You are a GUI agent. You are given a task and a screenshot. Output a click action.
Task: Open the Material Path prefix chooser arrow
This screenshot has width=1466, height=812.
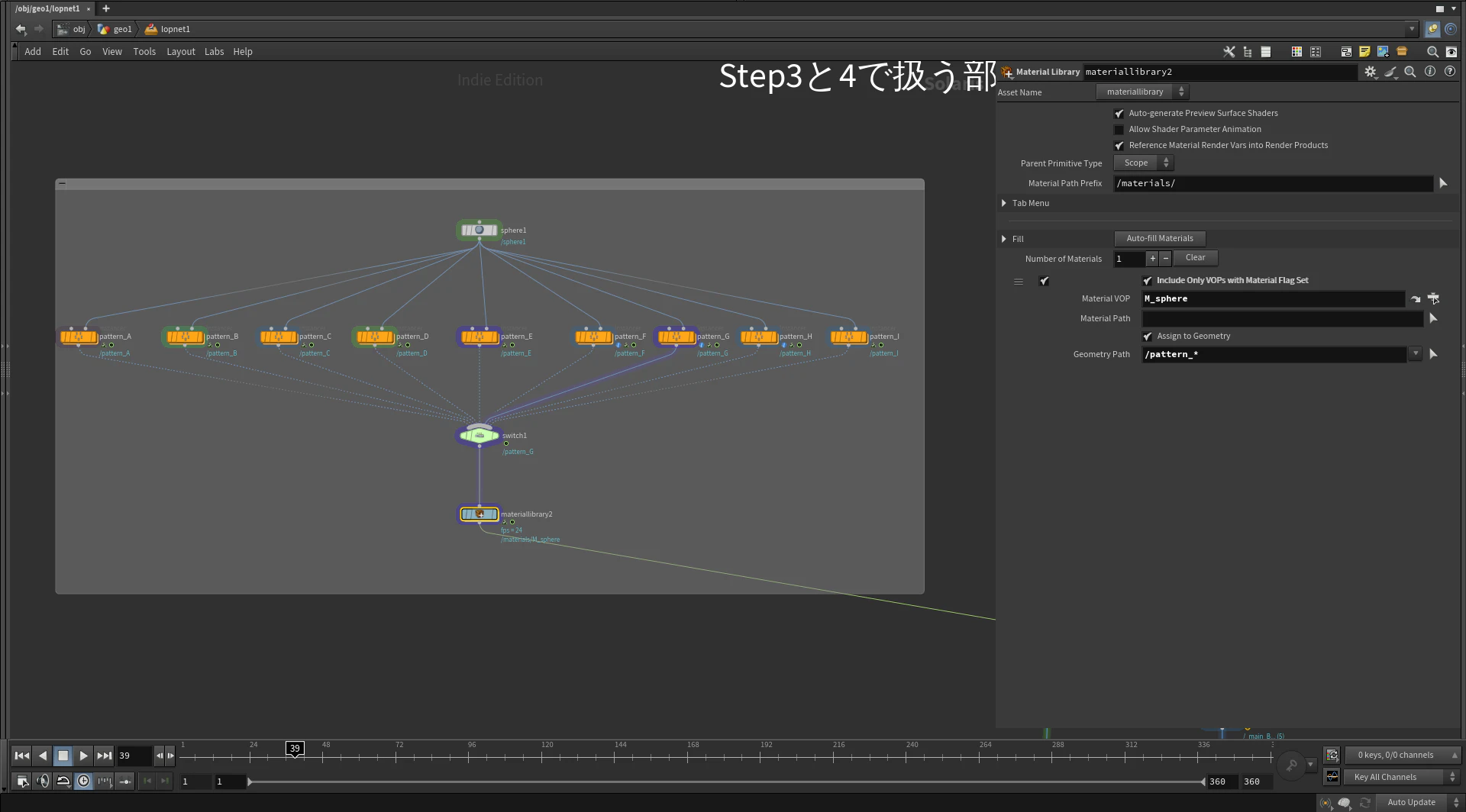tap(1443, 183)
